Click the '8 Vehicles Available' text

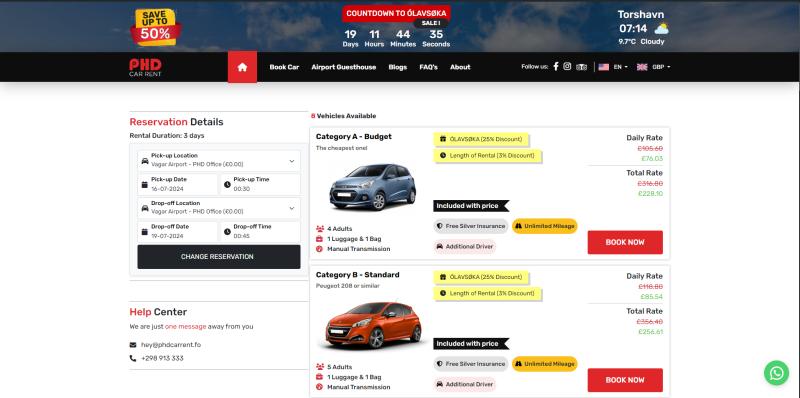tap(343, 116)
